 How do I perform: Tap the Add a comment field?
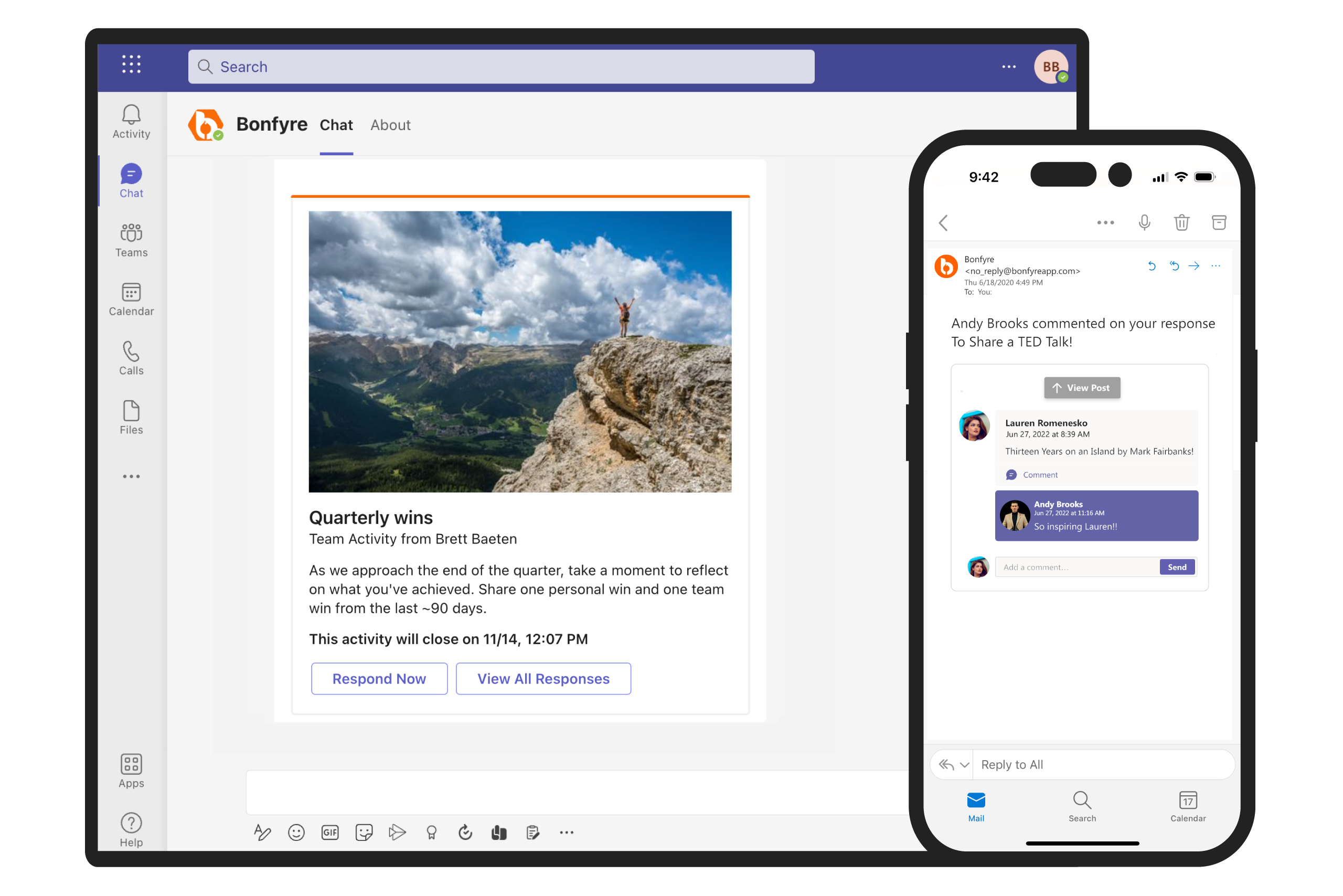click(x=1076, y=567)
